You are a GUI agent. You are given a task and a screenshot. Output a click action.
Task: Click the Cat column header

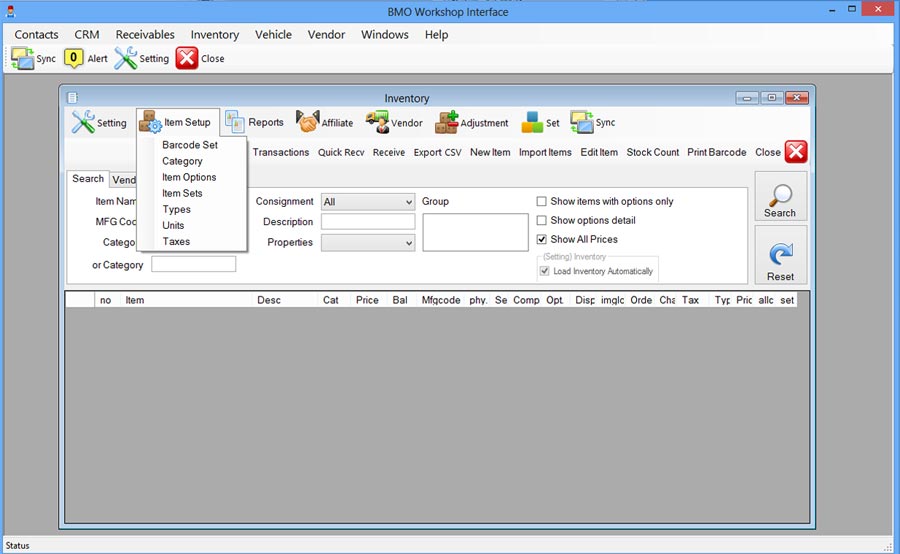point(331,300)
